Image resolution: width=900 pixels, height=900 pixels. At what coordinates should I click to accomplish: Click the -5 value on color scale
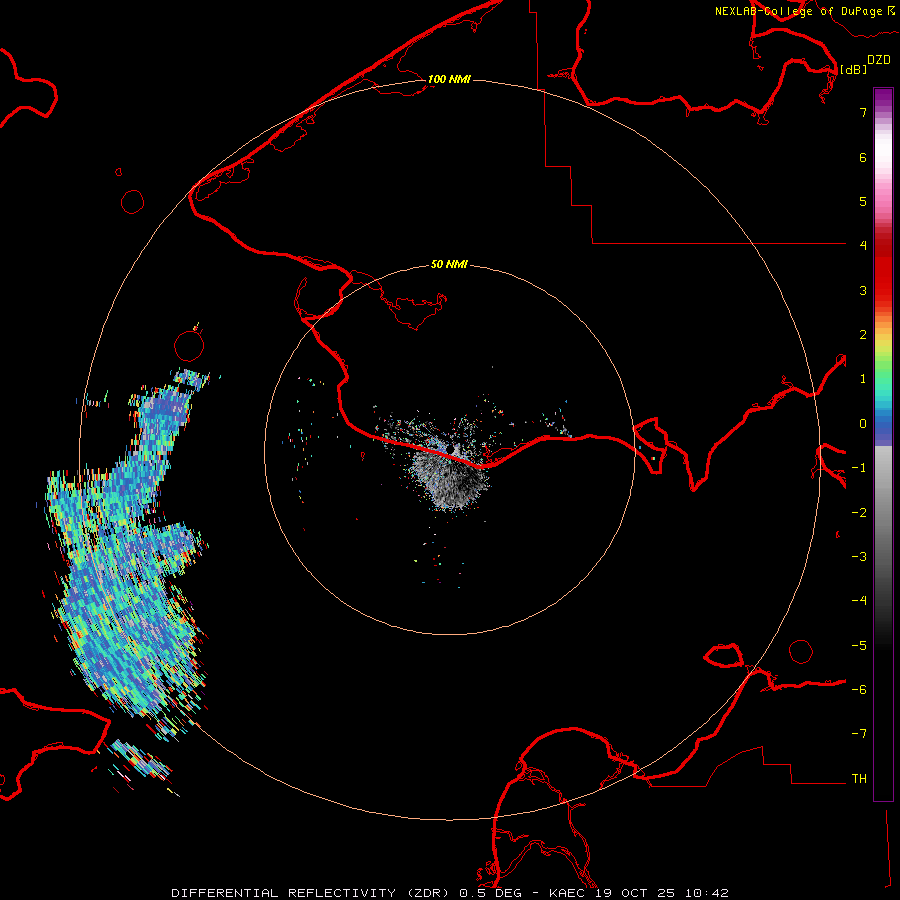[x=859, y=646]
